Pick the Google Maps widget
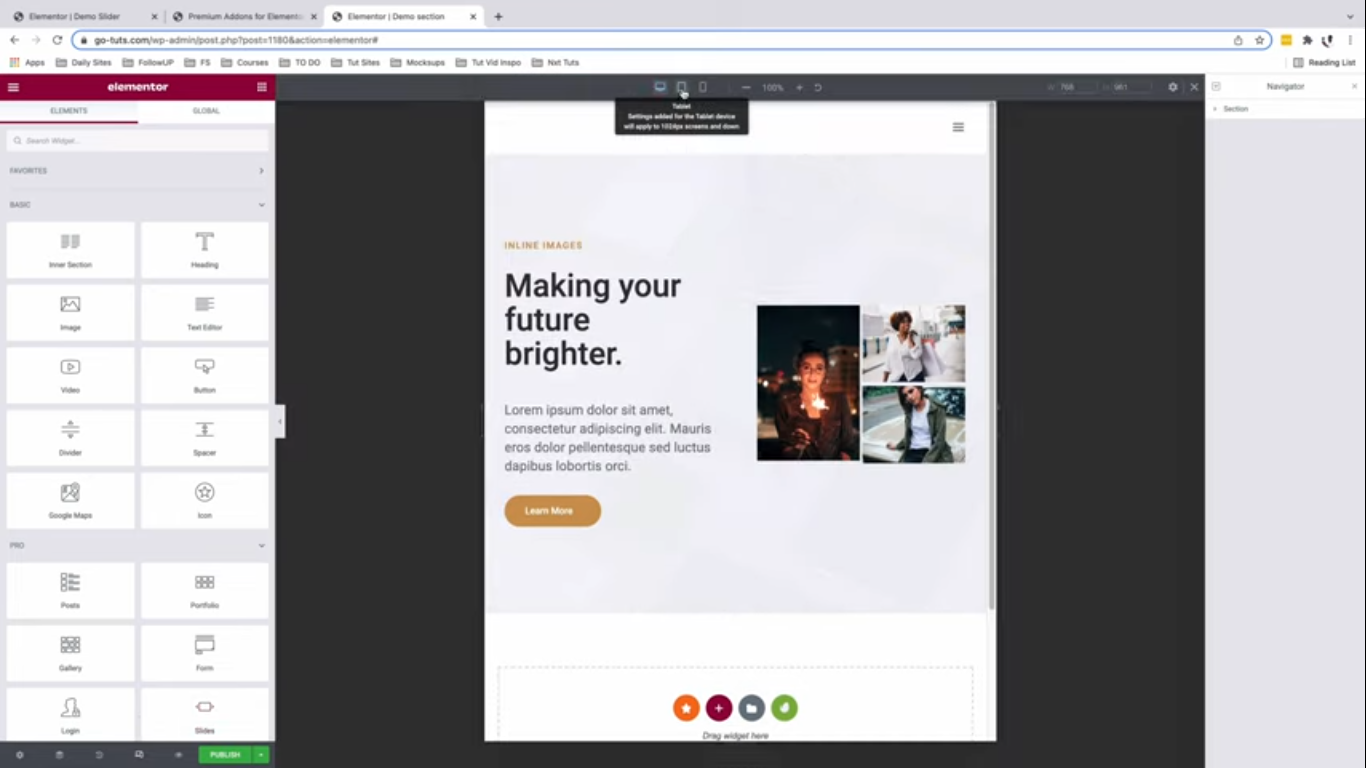1366x768 pixels. [70, 501]
